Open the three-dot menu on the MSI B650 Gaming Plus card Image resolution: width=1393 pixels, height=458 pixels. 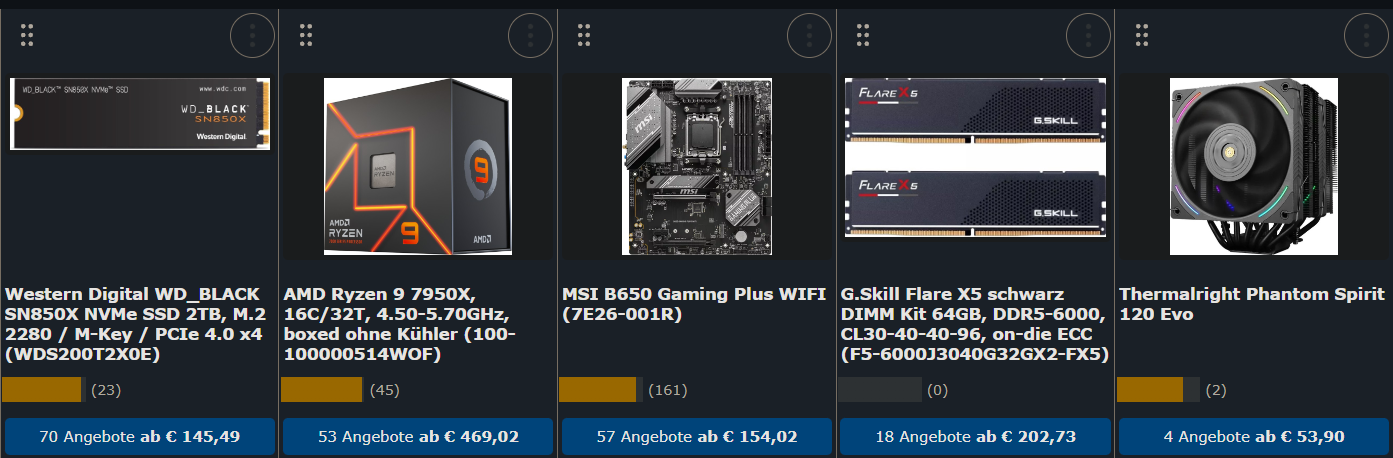pyautogui.click(x=810, y=36)
